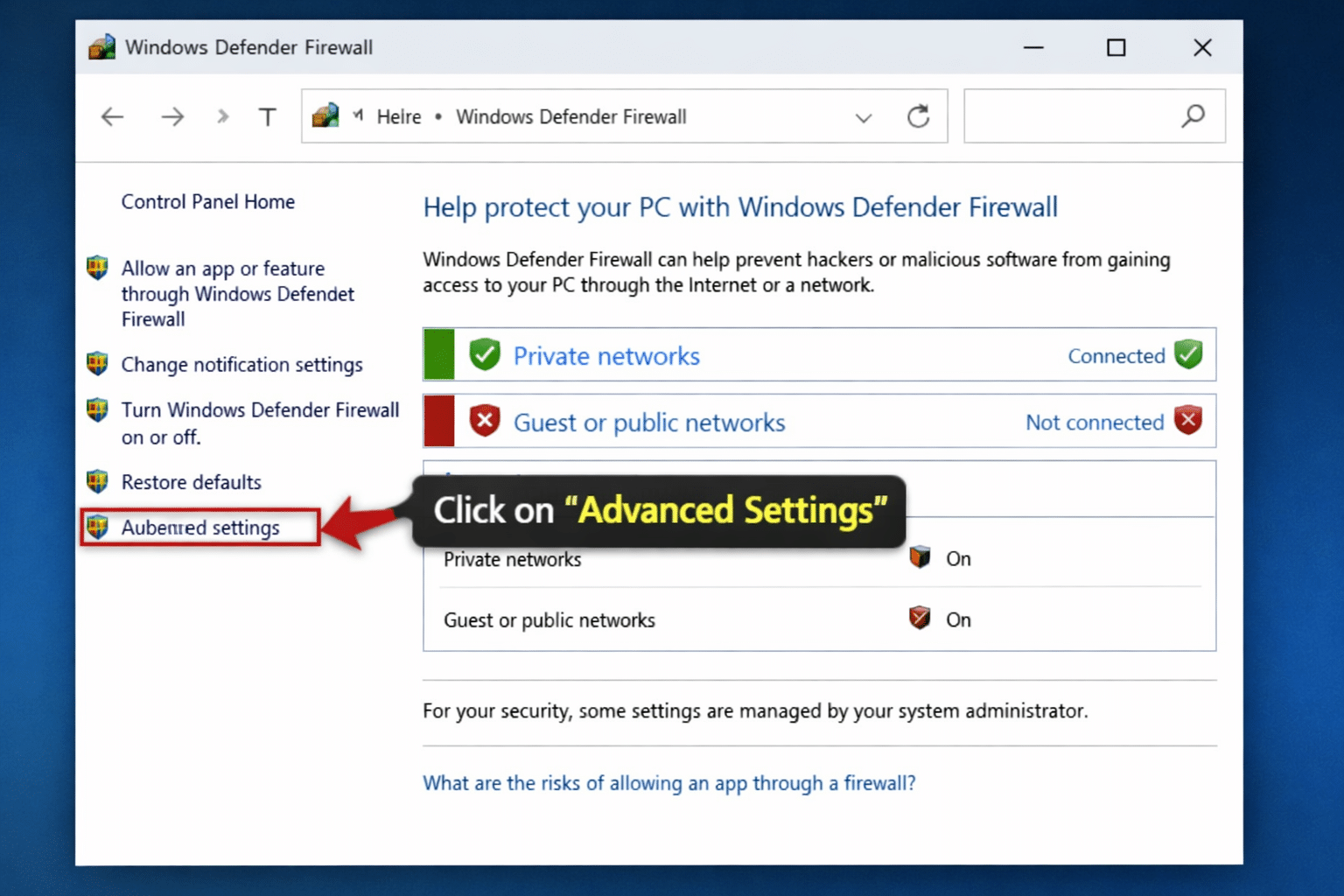Click the firewall icon in Private networks On row

coord(920,556)
